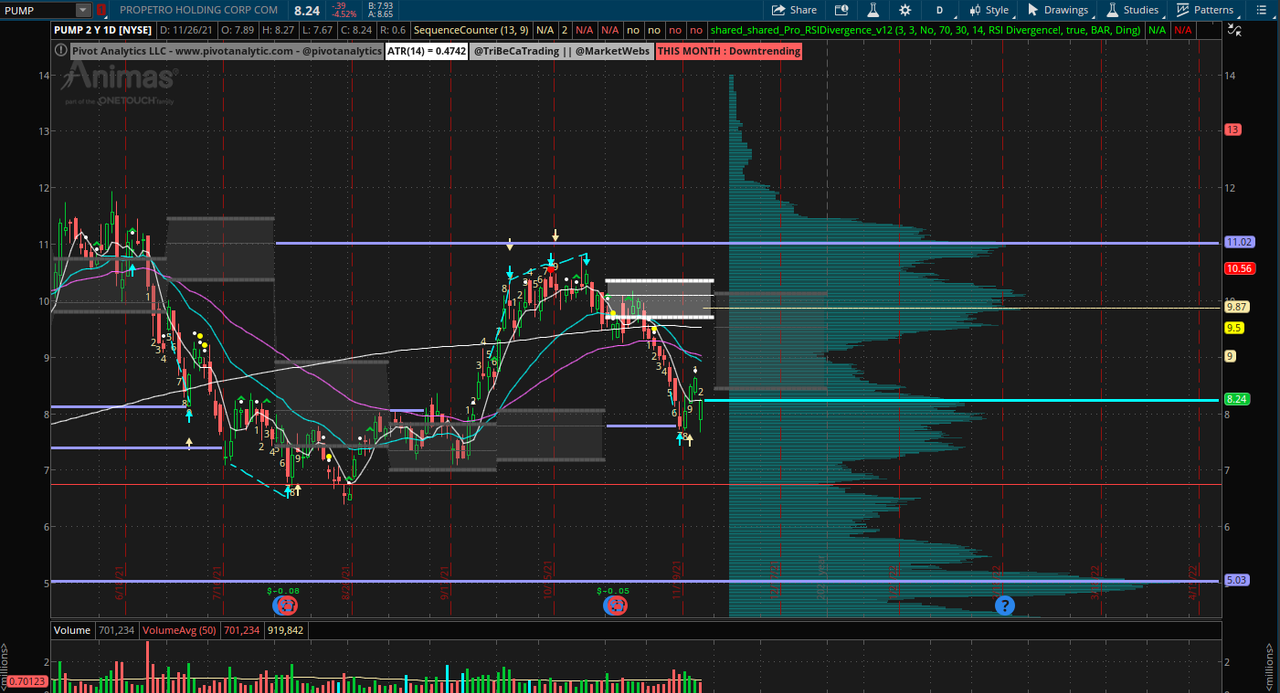Click the 5.03 price level bubble
The height and width of the screenshot is (693, 1280).
[x=1236, y=580]
